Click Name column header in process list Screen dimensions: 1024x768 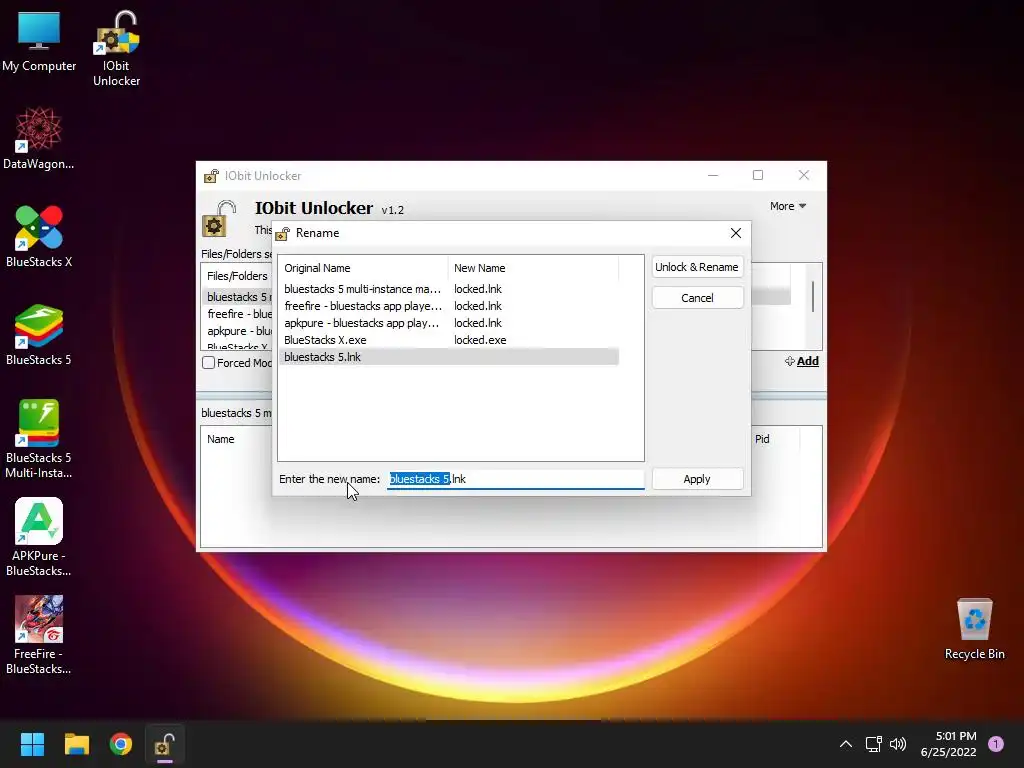[221, 439]
